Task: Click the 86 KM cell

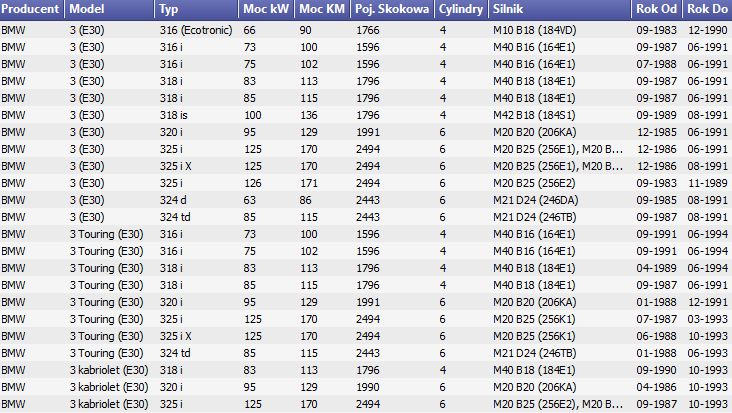Action: click(x=305, y=200)
